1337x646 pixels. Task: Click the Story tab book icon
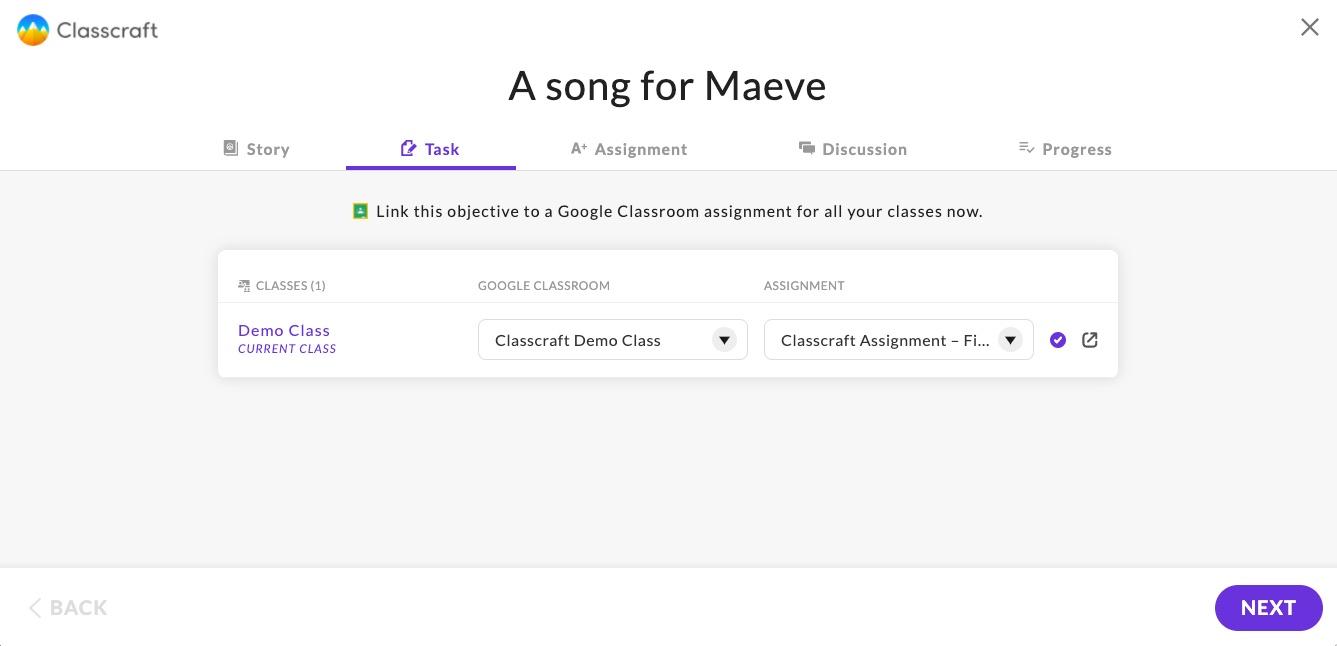coord(230,148)
